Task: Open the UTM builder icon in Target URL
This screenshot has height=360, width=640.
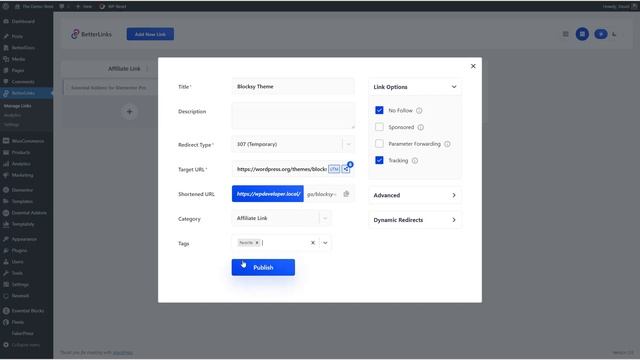Action: [334, 169]
